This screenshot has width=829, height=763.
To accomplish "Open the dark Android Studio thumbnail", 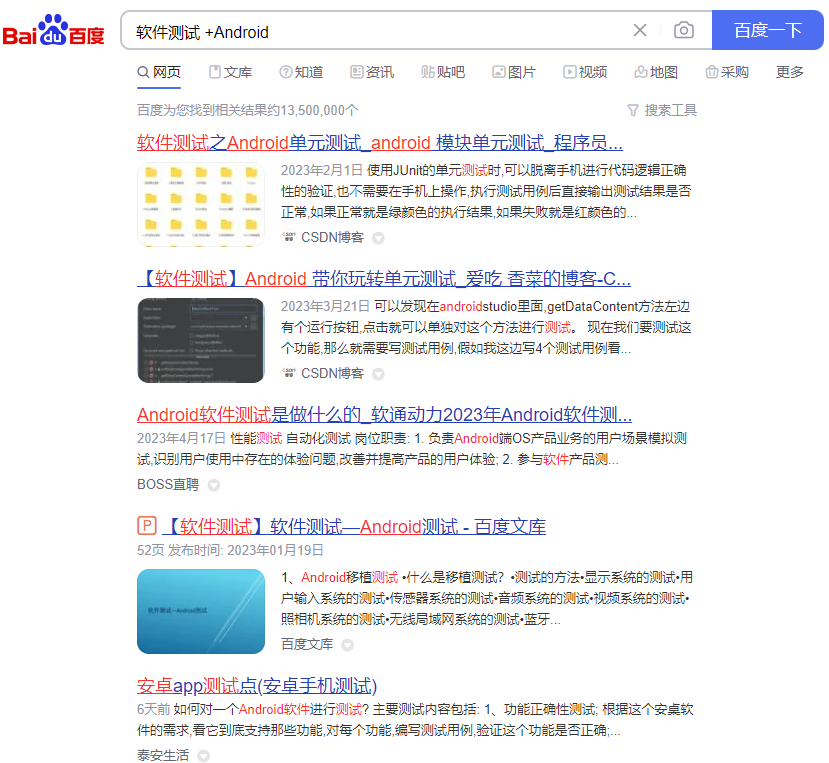I will [x=201, y=341].
